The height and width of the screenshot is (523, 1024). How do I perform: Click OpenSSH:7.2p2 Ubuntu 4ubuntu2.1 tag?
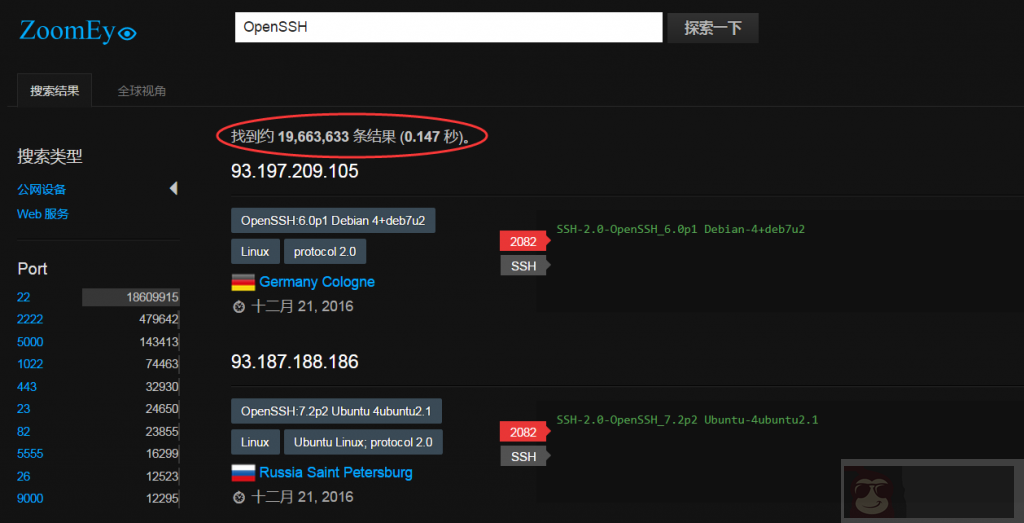pyautogui.click(x=336, y=411)
